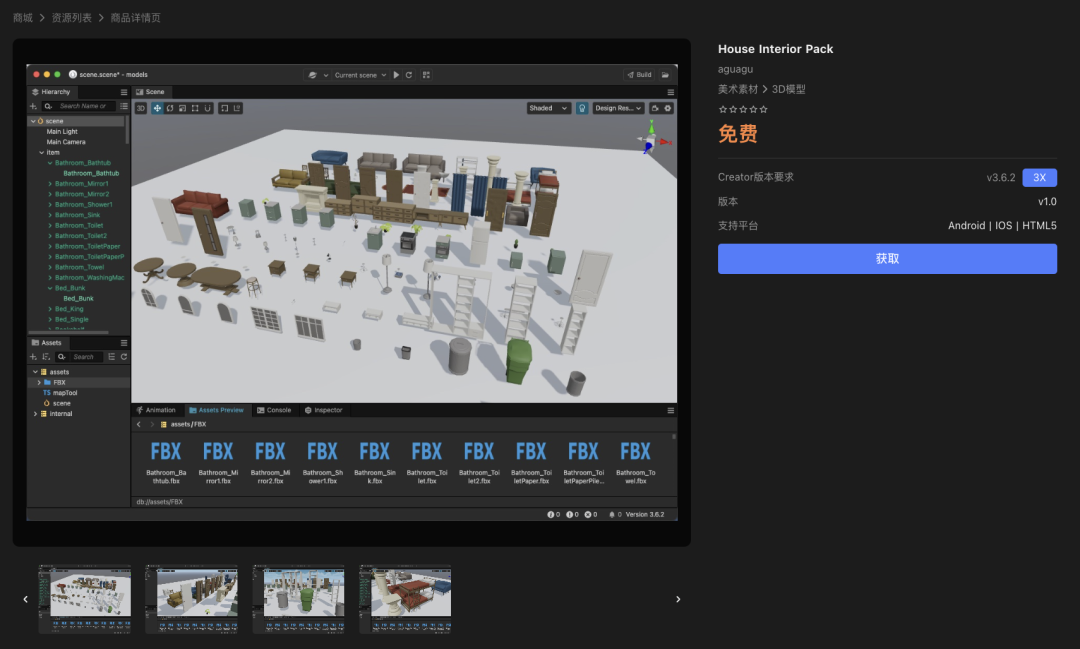The height and width of the screenshot is (649, 1080).
Task: Open the Current scene dropdown
Action: (360, 75)
